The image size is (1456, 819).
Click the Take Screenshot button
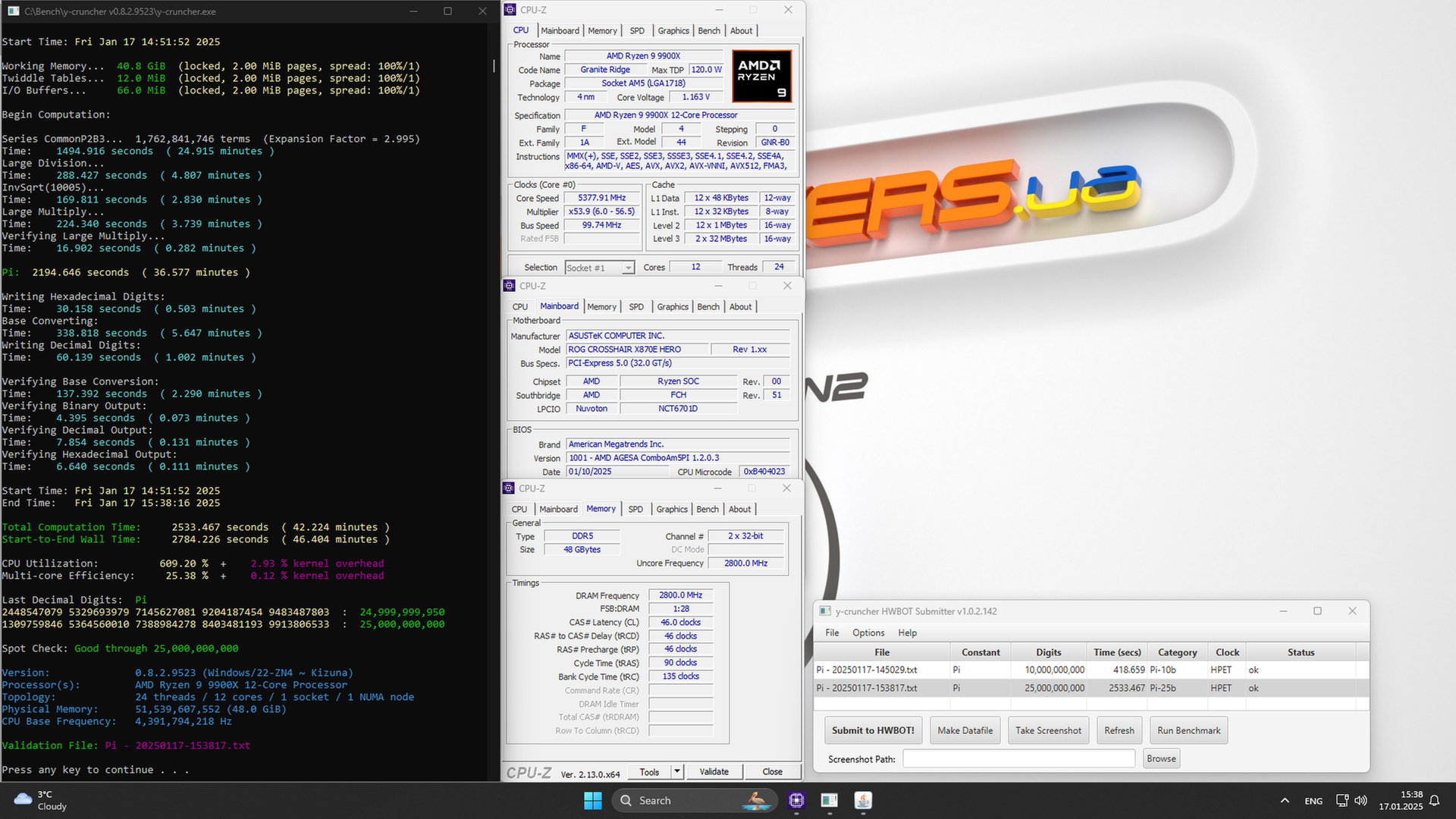(x=1048, y=730)
